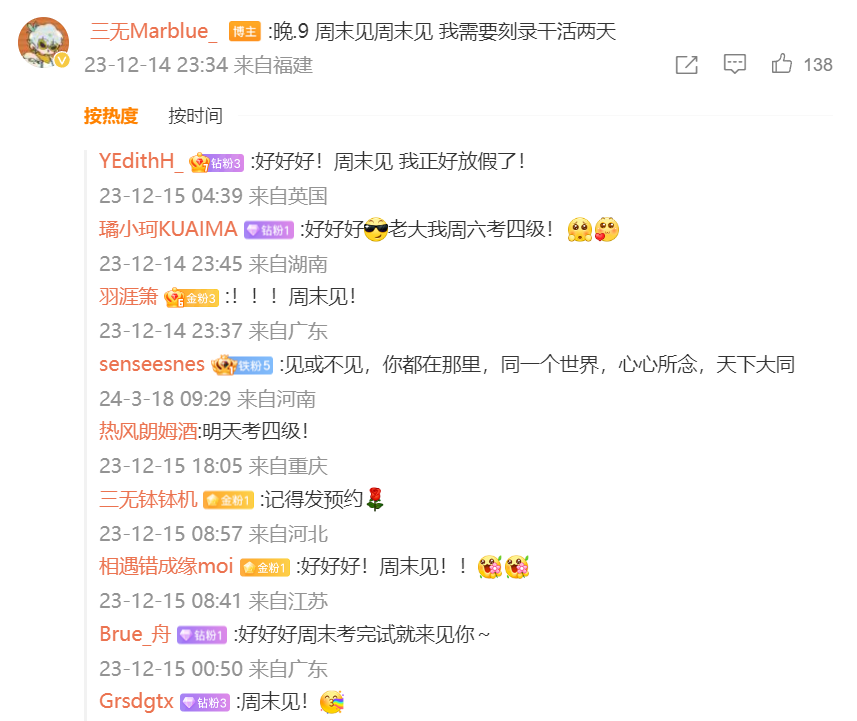Like the post with thumbs-up icon
Viewport: 857px width, 721px height.
pos(782,63)
